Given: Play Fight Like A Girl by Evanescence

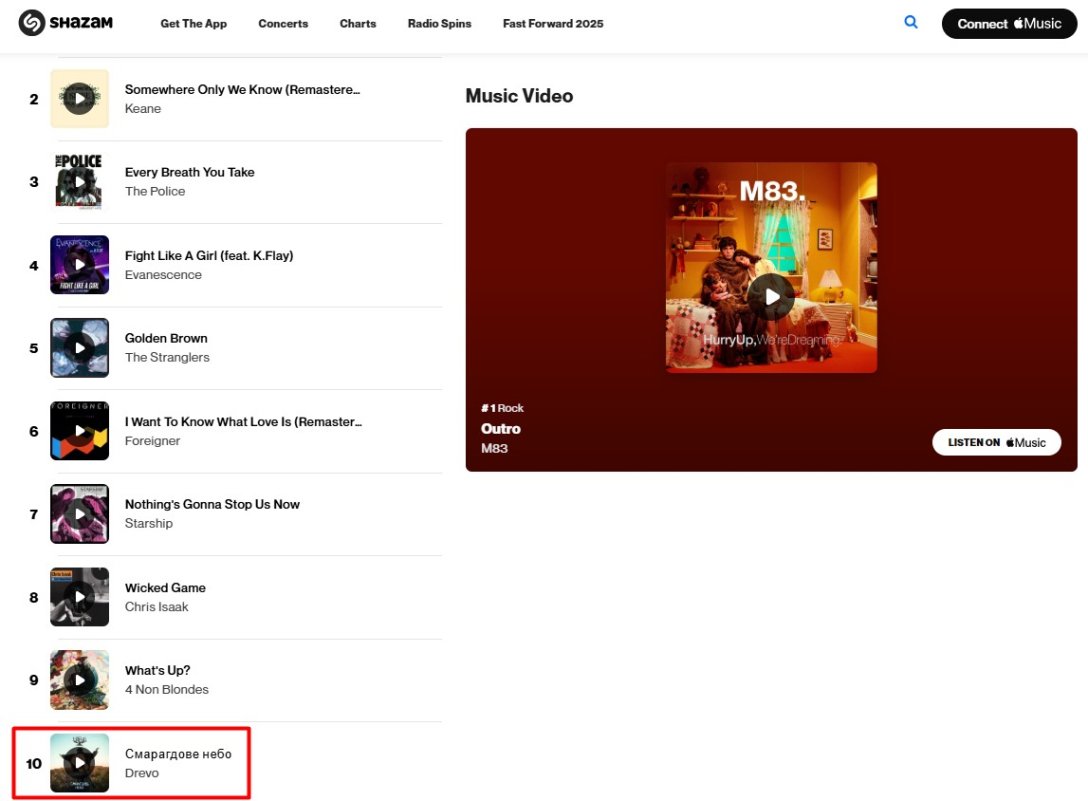Looking at the screenshot, I should [79, 265].
